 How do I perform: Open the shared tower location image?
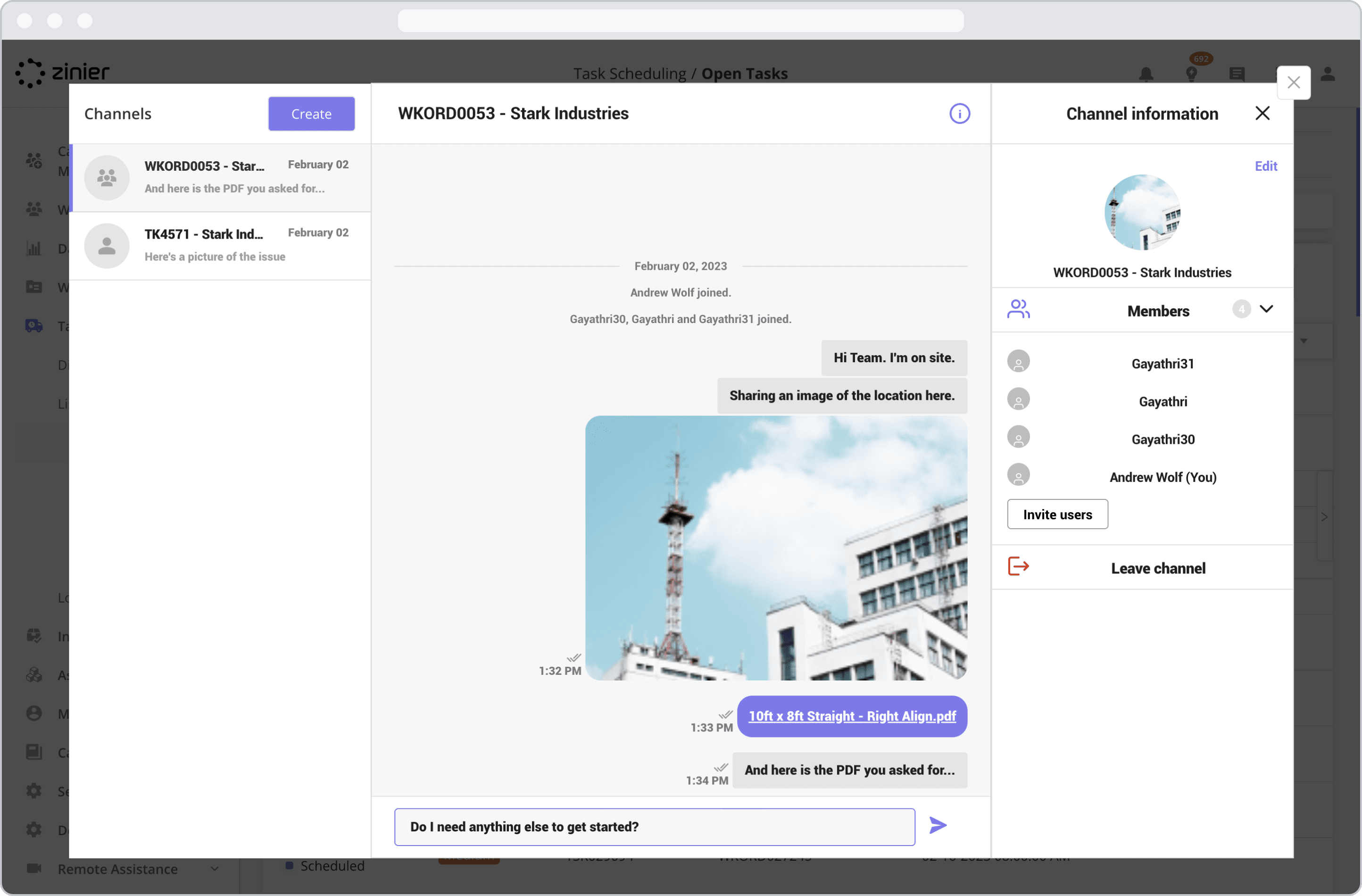(776, 548)
